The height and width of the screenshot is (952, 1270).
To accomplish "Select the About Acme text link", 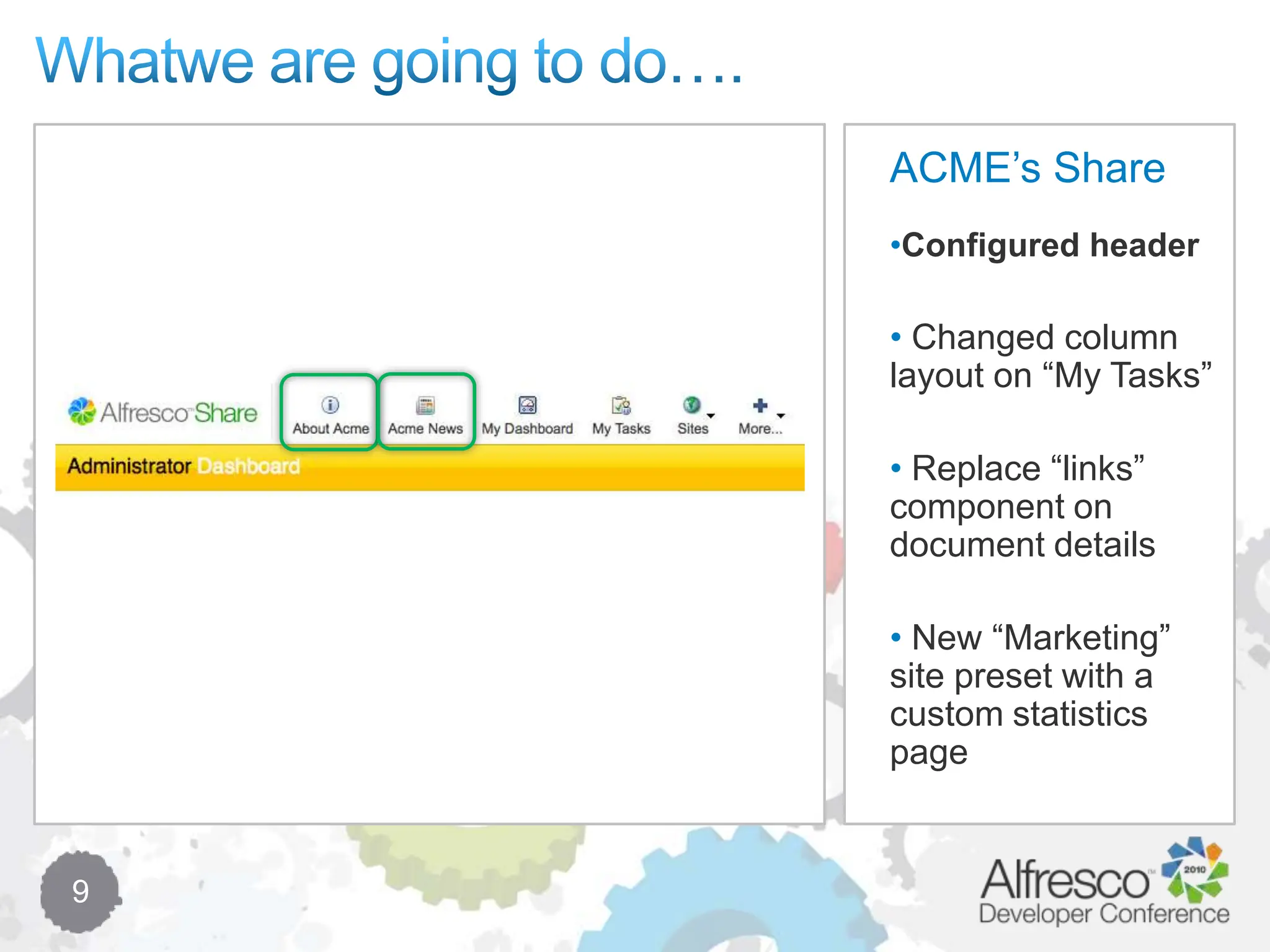I will point(331,429).
